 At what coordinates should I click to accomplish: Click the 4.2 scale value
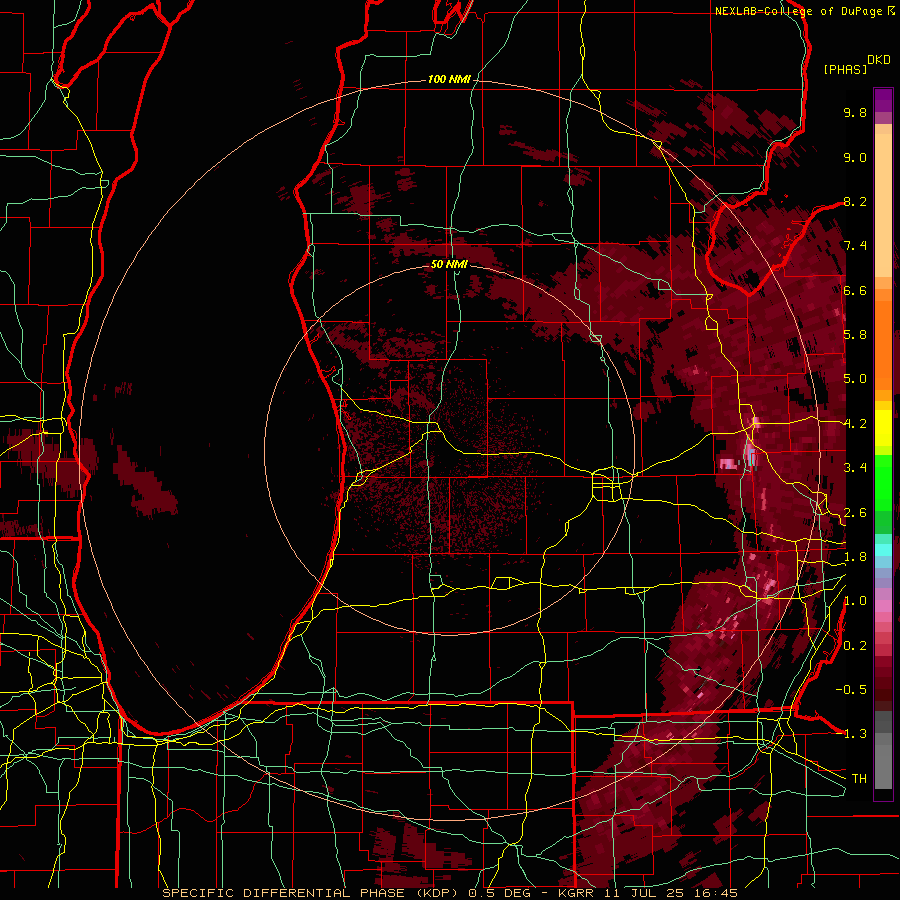click(x=855, y=424)
